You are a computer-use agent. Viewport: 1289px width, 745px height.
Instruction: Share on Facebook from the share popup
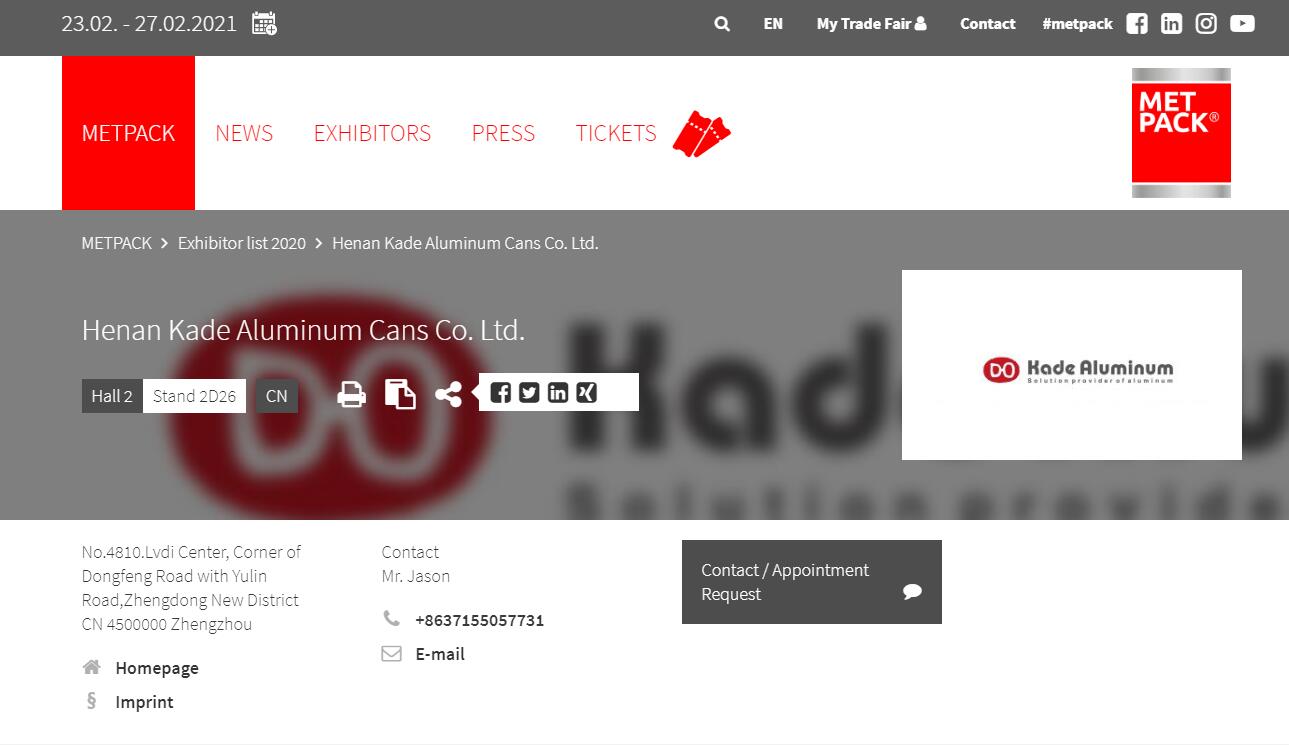pos(501,392)
